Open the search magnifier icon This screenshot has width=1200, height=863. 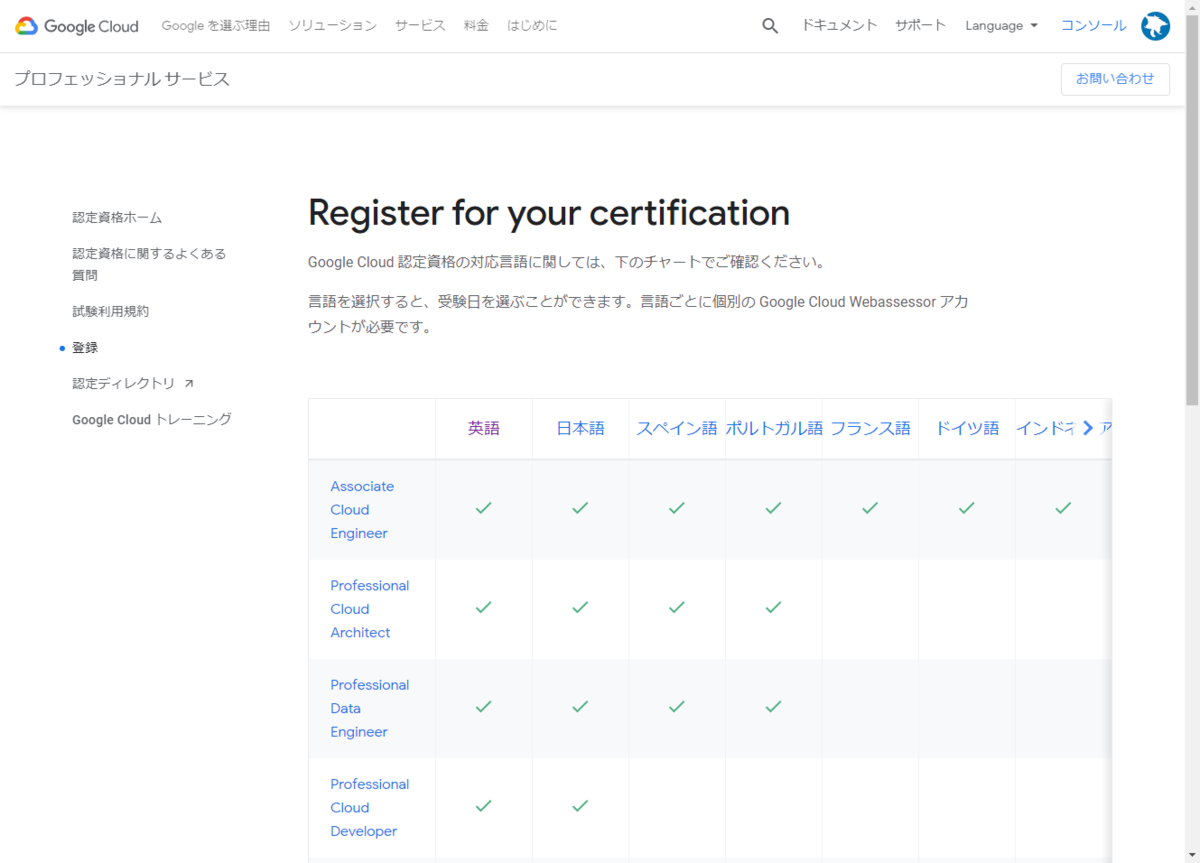770,26
